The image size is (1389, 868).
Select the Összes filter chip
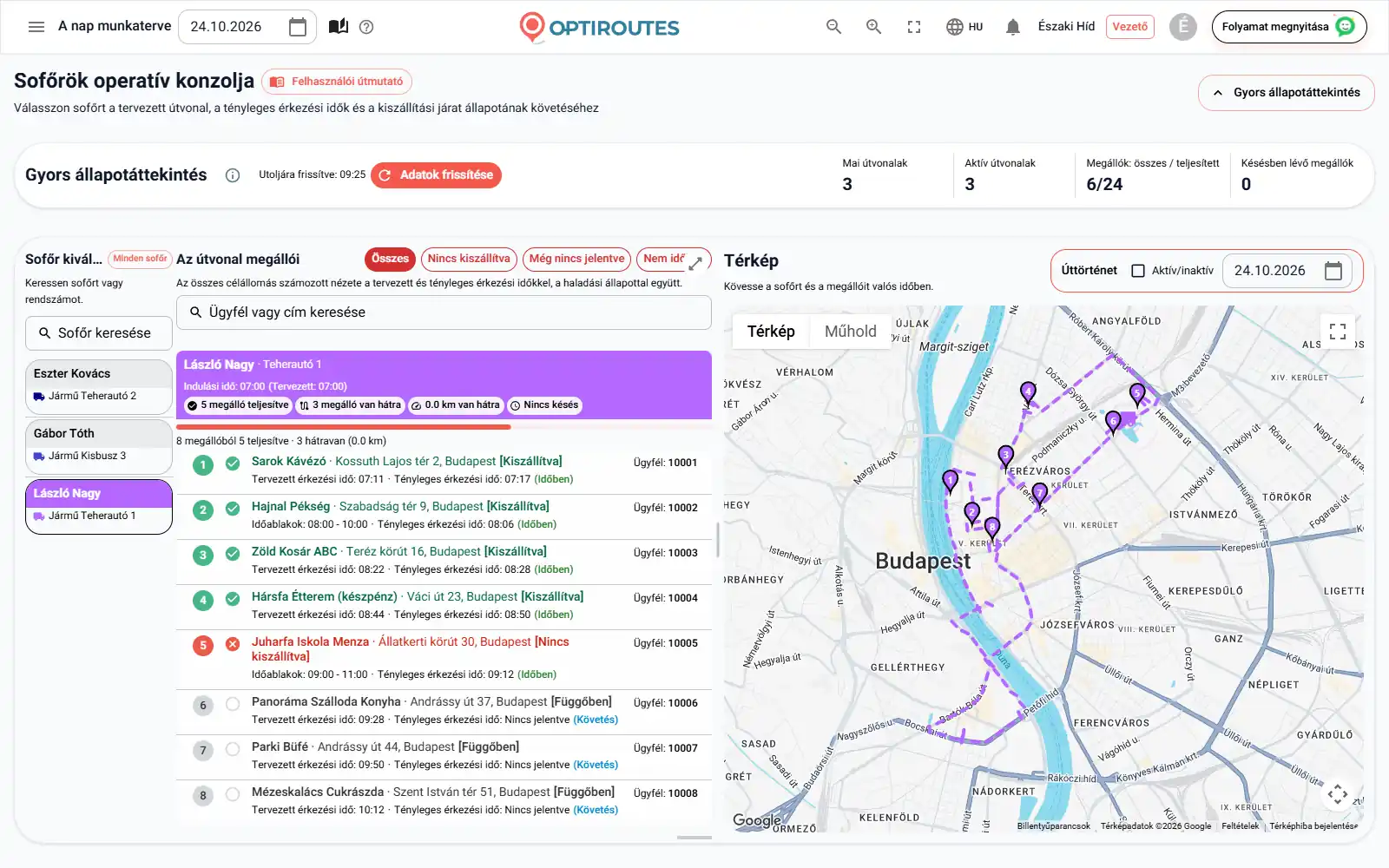tap(390, 259)
